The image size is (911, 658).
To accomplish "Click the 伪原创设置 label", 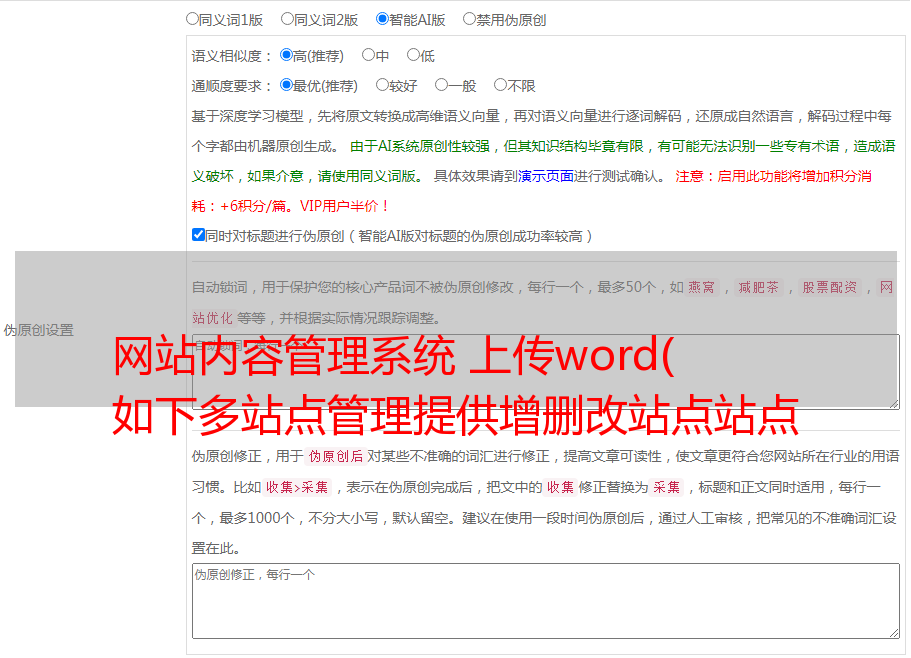I will (x=39, y=330).
